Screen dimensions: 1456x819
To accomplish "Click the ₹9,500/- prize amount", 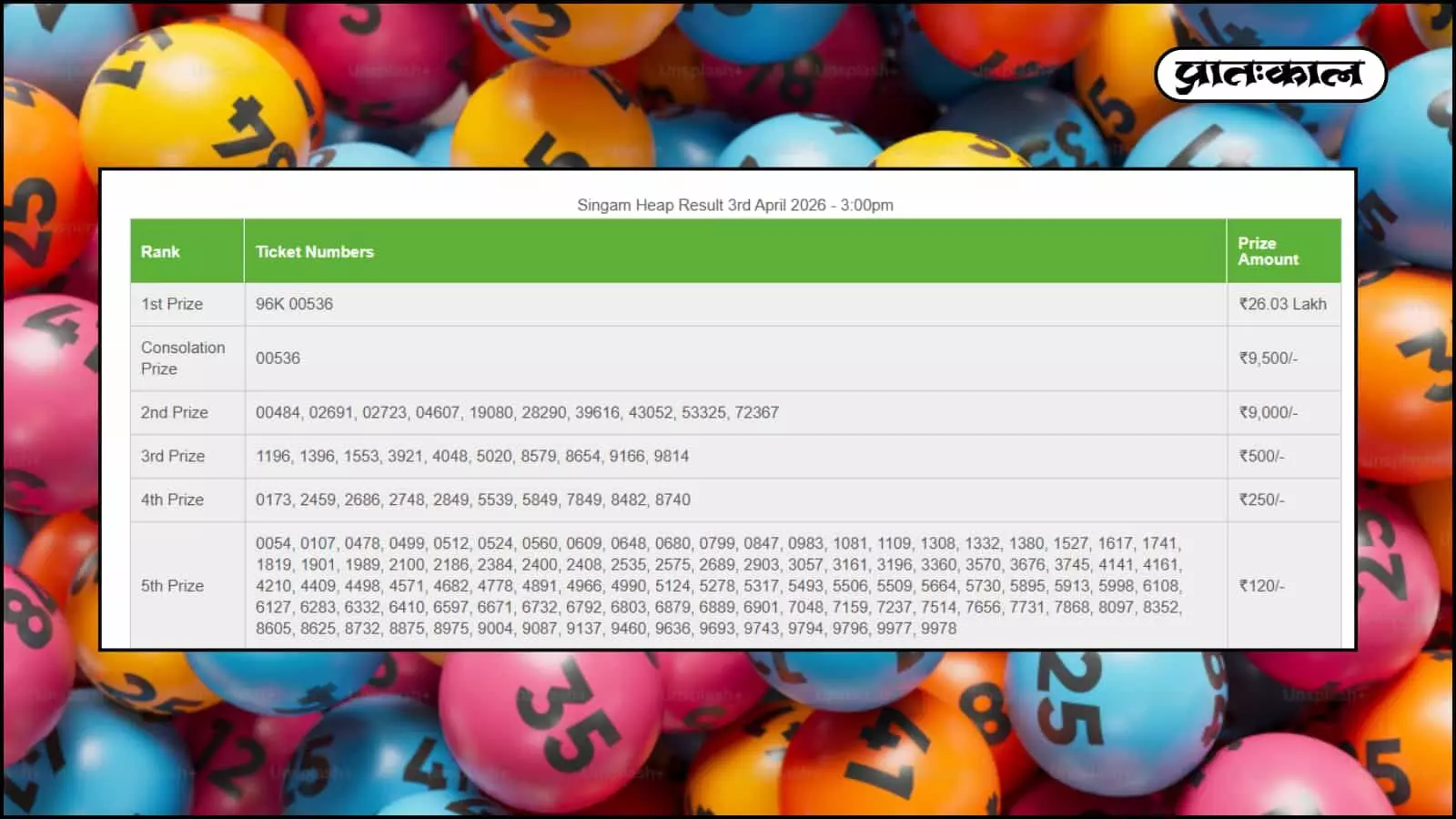I will click(1268, 358).
